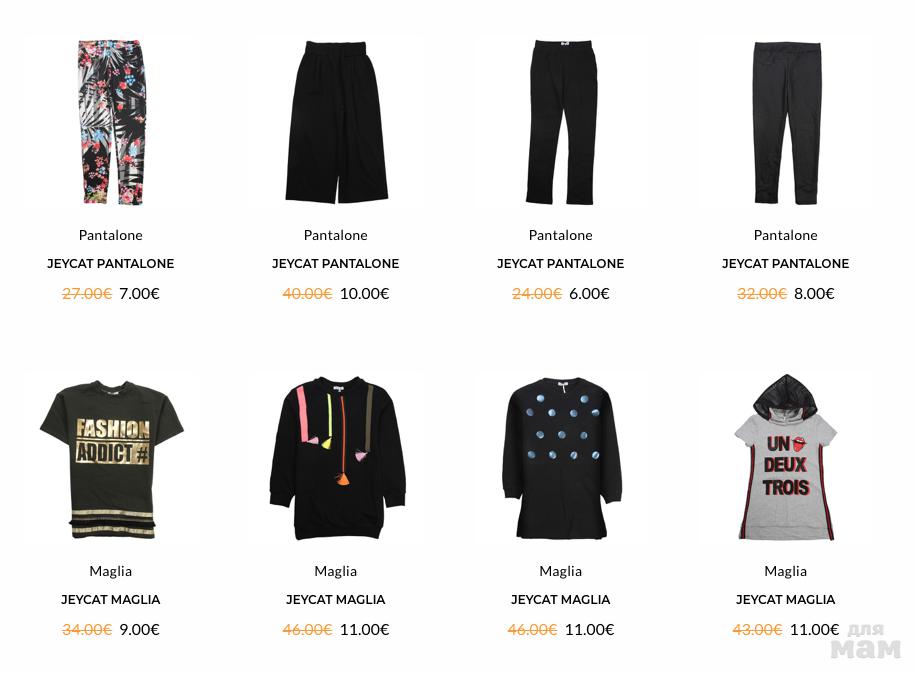916x673 pixels.
Task: Open the Fashion Addict t-shirt image
Action: pos(112,459)
